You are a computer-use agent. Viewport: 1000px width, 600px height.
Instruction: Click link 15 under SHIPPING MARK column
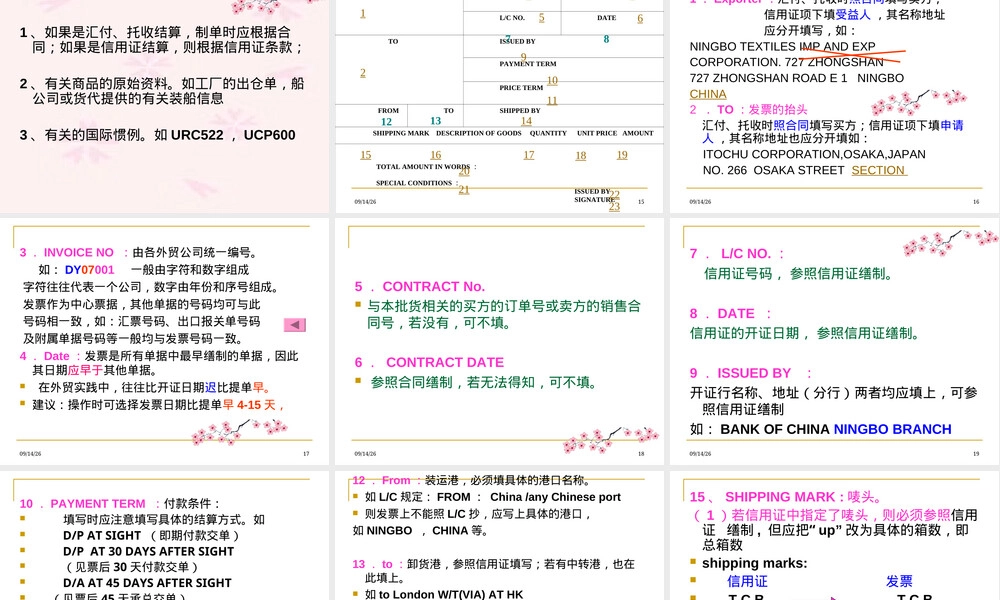(365, 155)
